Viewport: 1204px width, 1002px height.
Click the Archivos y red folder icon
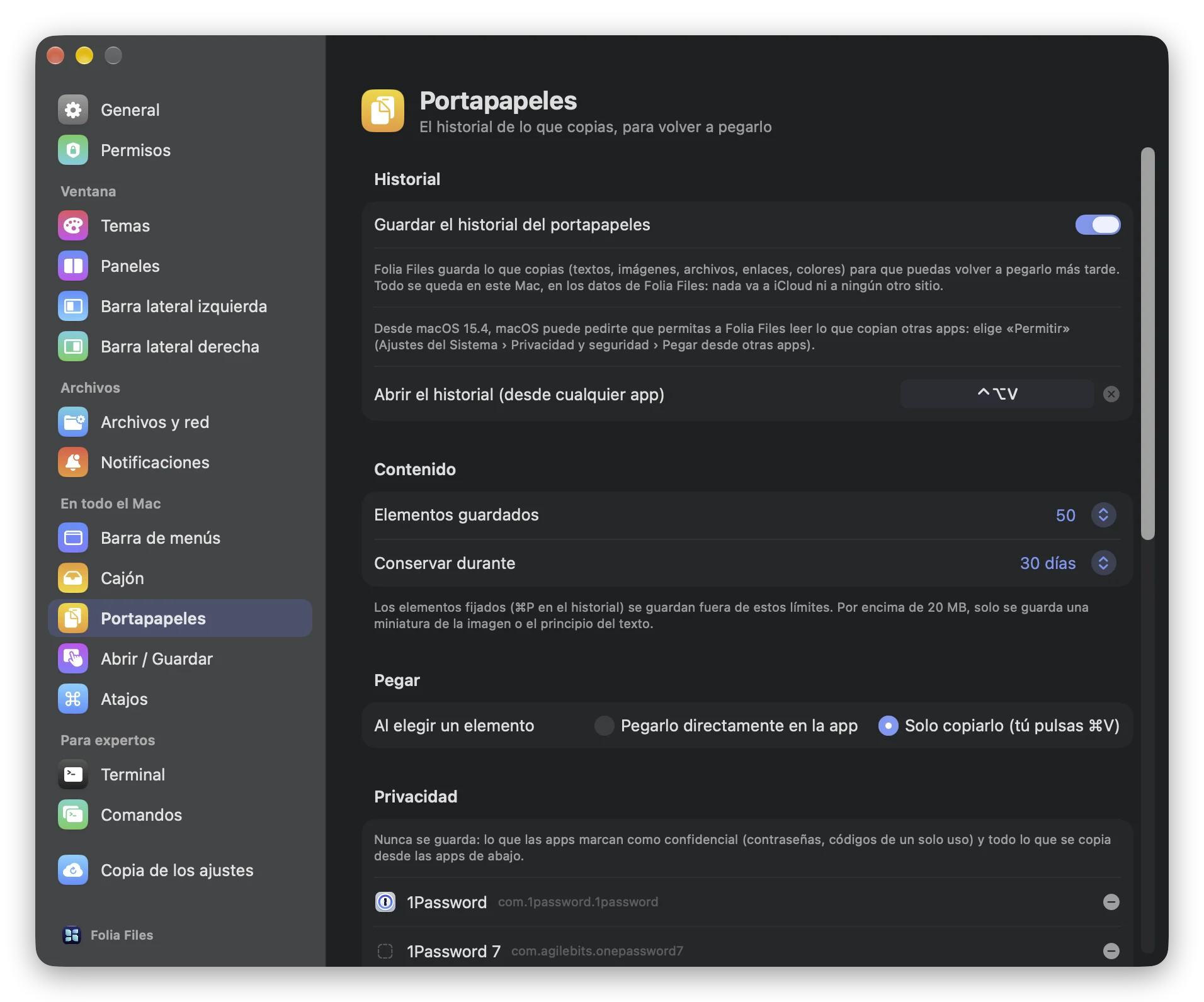coord(73,422)
